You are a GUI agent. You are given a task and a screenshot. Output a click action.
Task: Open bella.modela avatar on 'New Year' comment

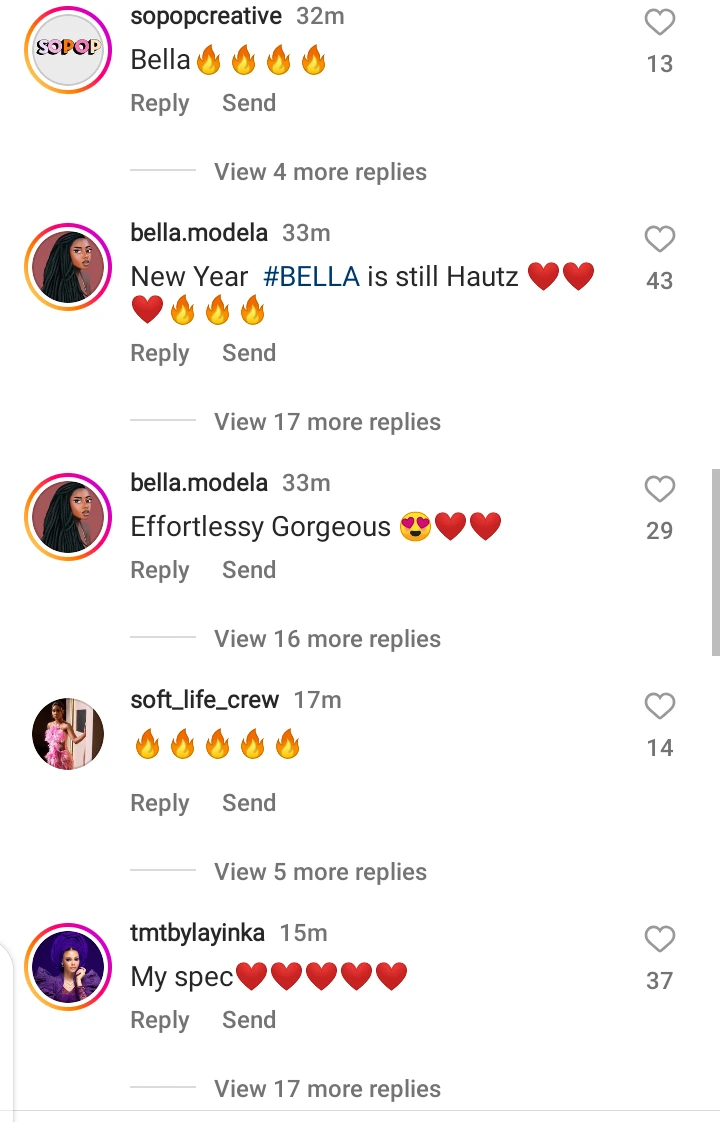tap(68, 266)
